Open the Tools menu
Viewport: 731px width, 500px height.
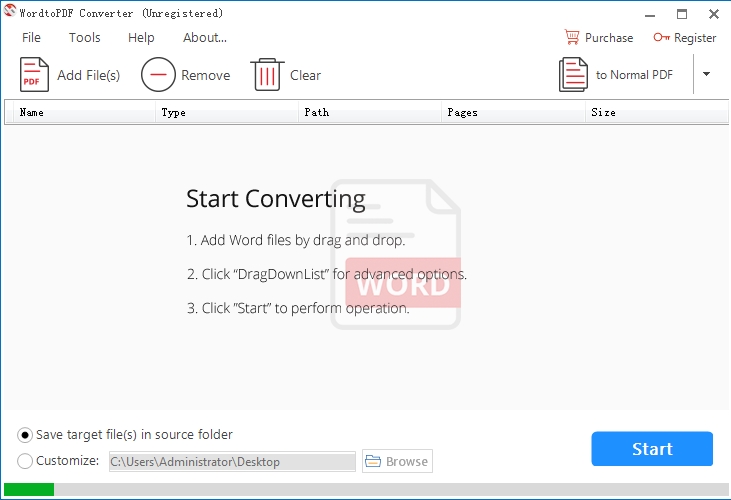tap(84, 37)
